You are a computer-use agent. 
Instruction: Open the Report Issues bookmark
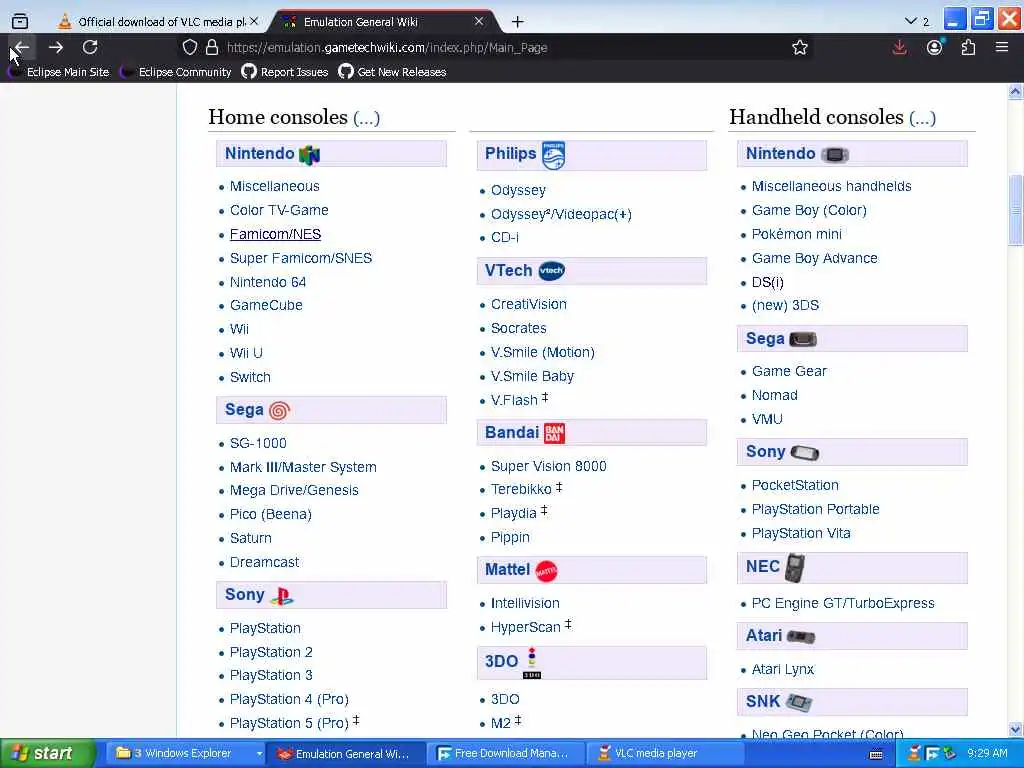[x=285, y=72]
